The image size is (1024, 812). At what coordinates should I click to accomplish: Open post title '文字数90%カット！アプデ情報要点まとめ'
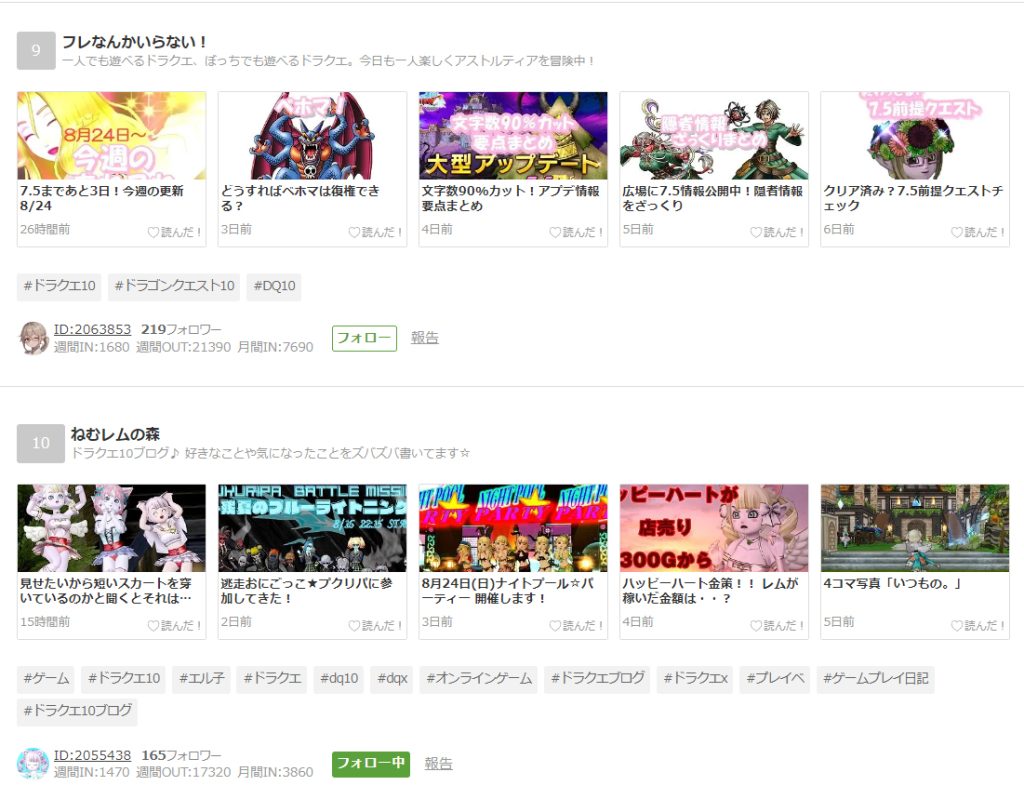(511, 198)
